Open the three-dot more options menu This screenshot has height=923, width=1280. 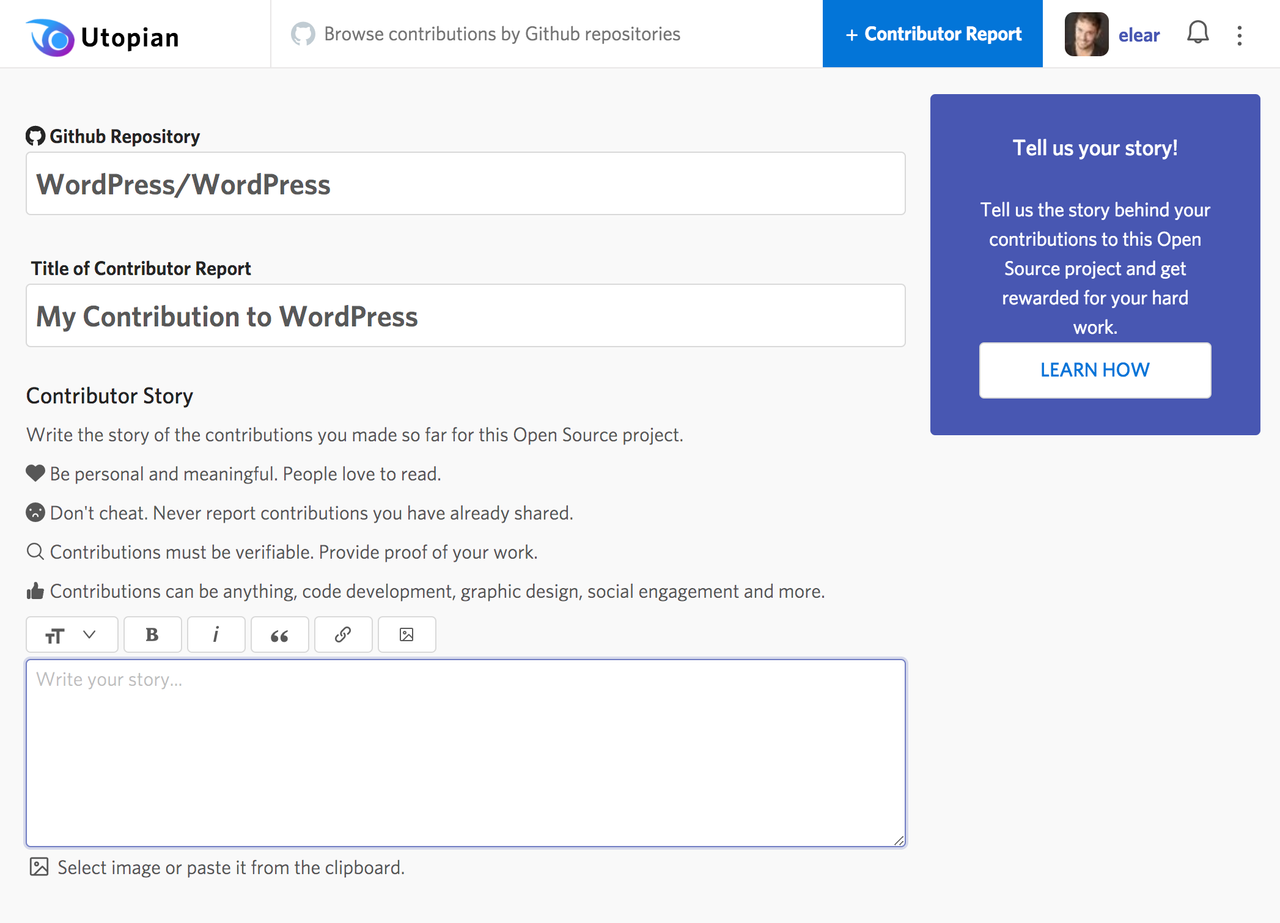tap(1239, 35)
